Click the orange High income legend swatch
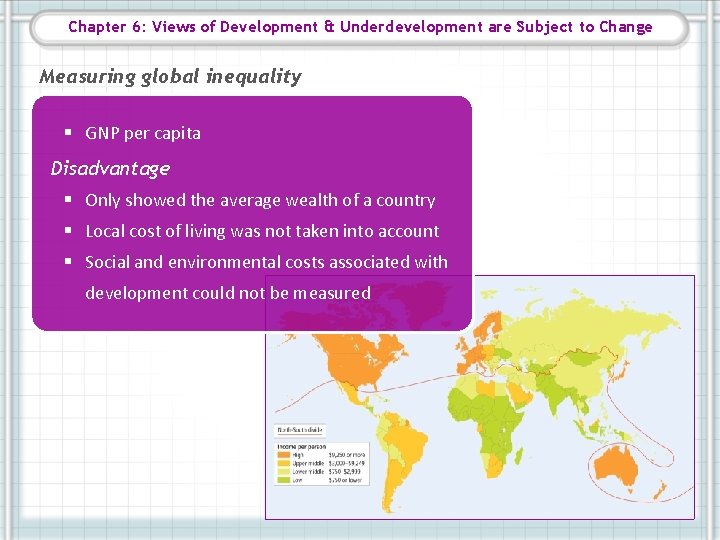This screenshot has height=540, width=720. point(283,455)
